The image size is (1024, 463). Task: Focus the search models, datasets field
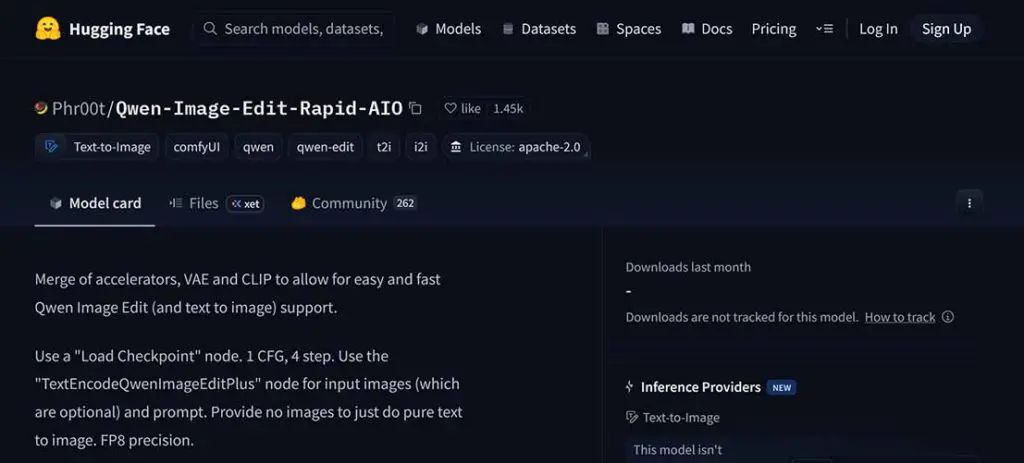[x=294, y=29]
